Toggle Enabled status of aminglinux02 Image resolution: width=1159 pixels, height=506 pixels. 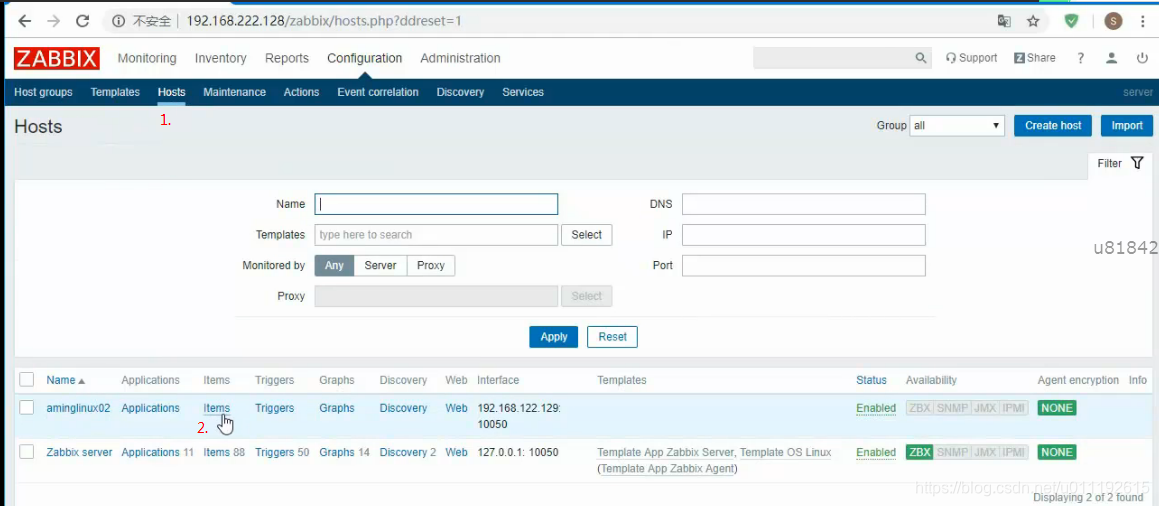click(876, 408)
